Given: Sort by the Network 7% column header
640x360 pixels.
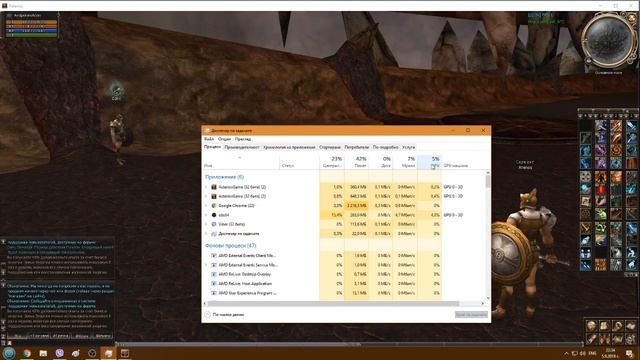Looking at the screenshot, I should (x=405, y=162).
